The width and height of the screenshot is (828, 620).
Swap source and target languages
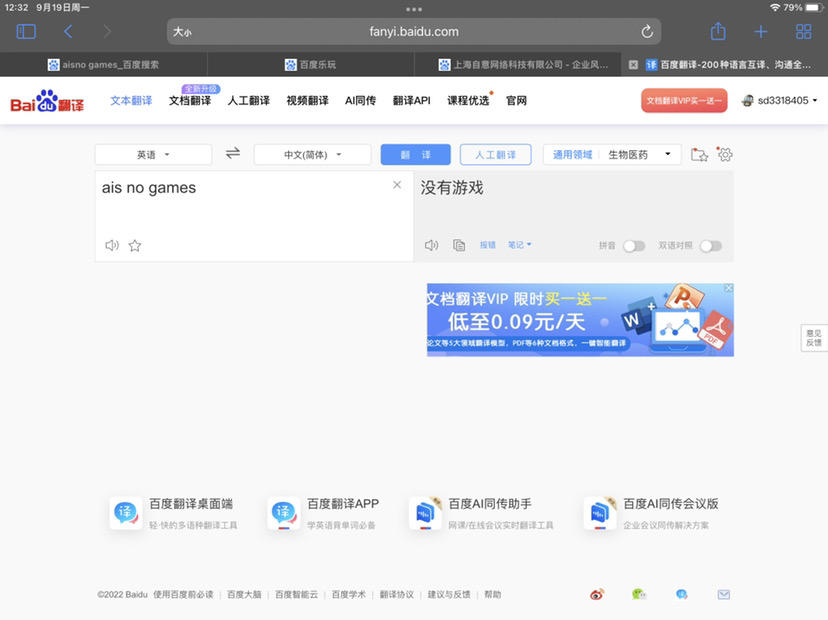(x=233, y=154)
